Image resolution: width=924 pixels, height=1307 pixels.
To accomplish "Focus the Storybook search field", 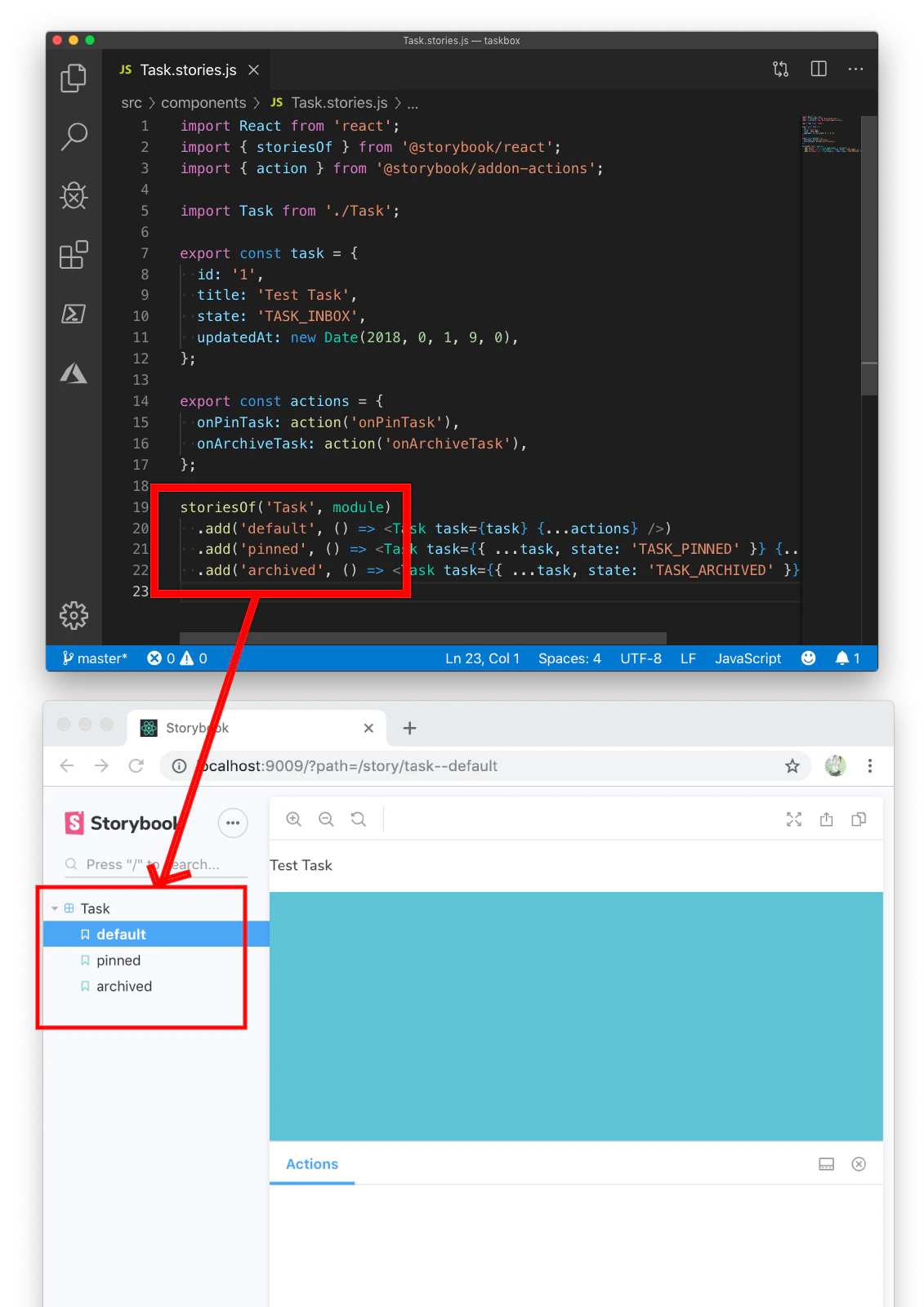I will click(x=155, y=864).
